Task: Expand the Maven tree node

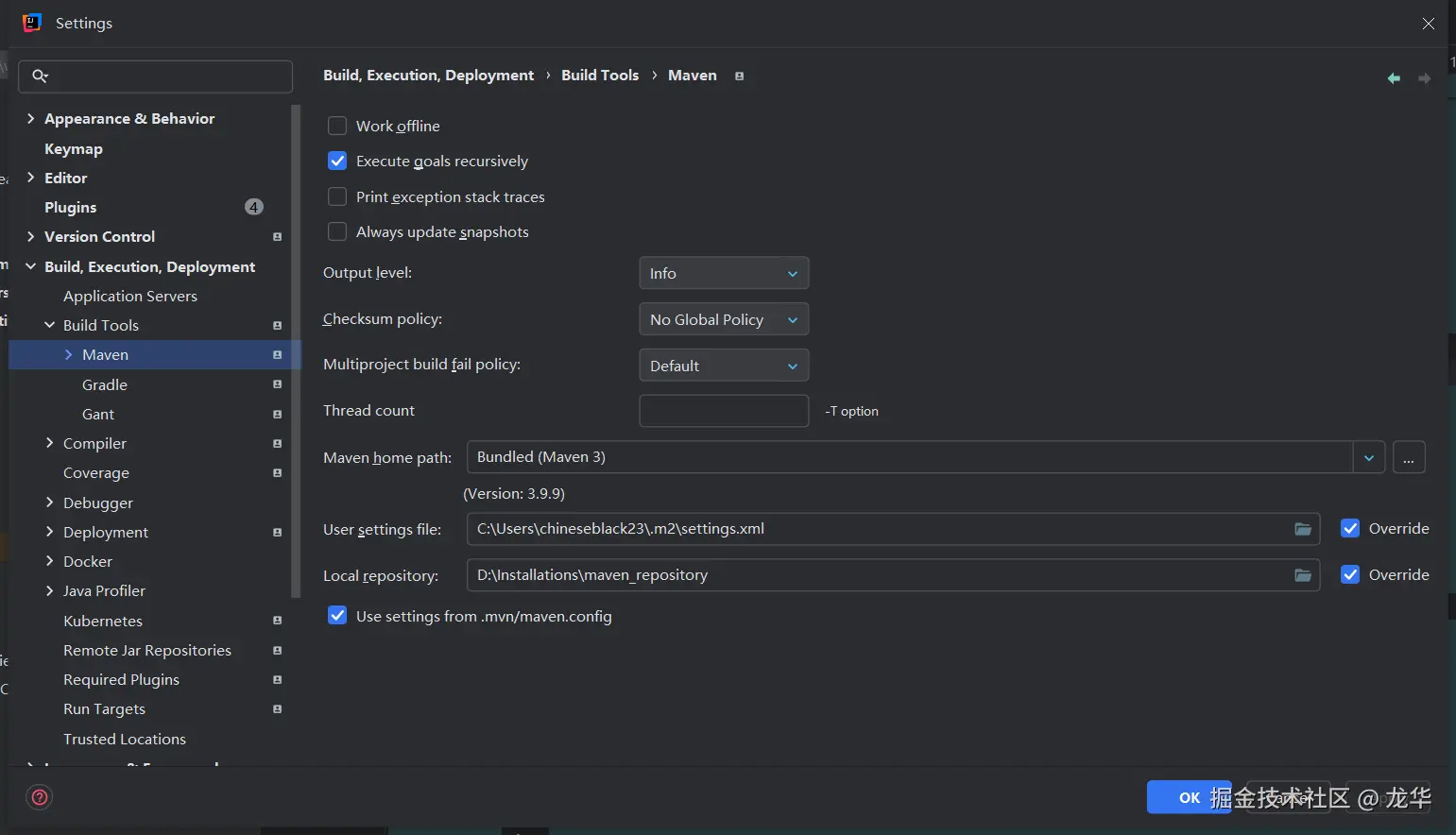Action: pos(68,355)
